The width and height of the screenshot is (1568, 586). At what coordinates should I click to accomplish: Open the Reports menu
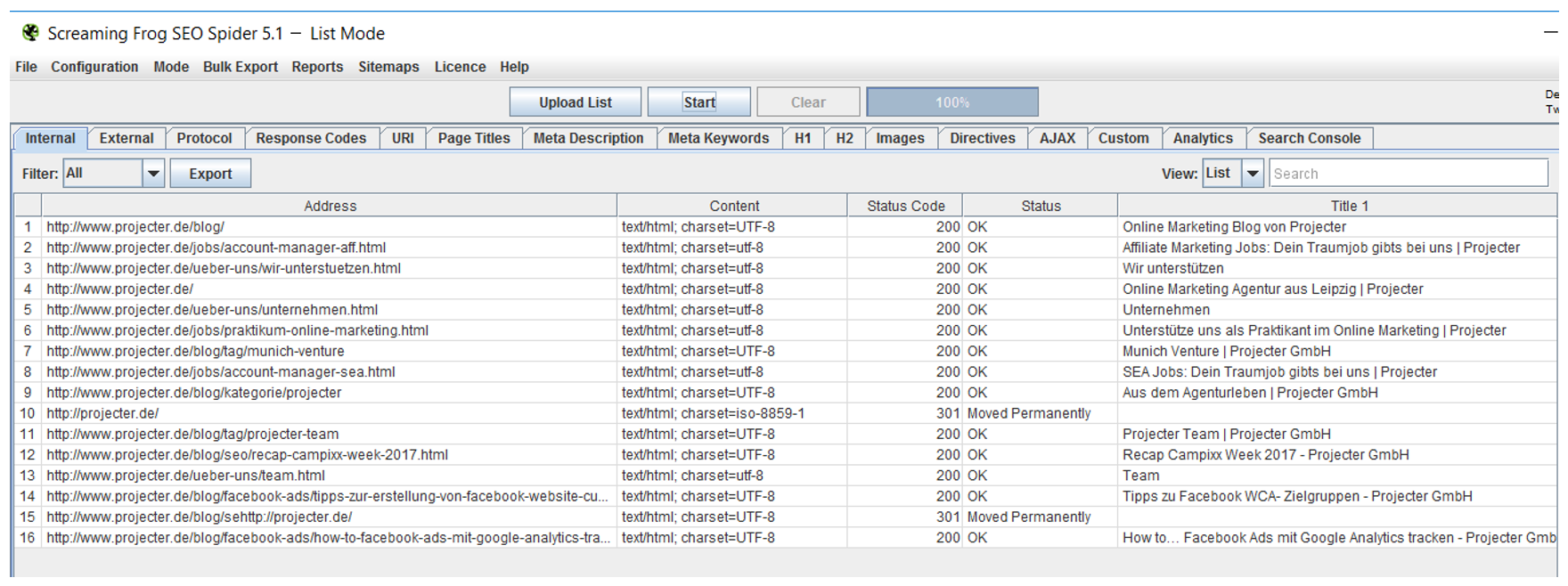(317, 67)
